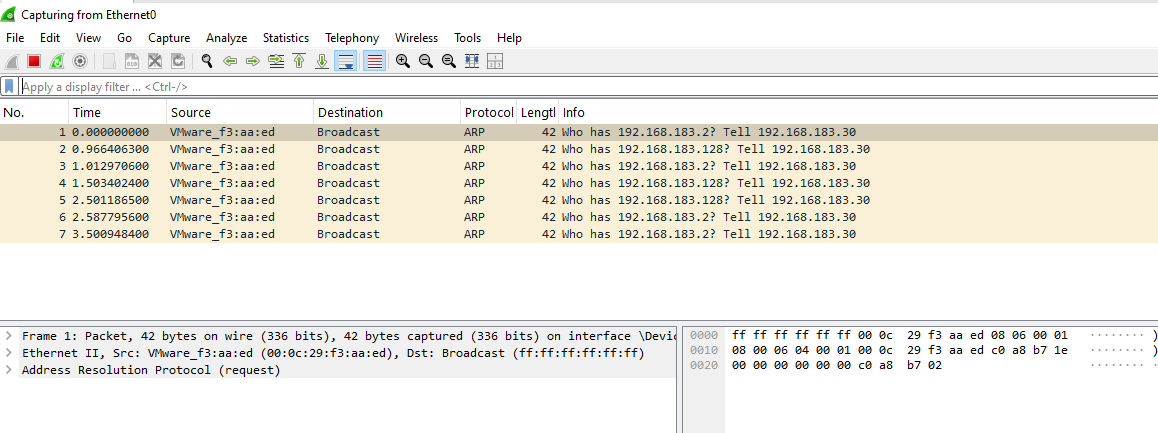Image resolution: width=1158 pixels, height=433 pixels.
Task: Select packet at time 2.501186500
Action: (579, 200)
